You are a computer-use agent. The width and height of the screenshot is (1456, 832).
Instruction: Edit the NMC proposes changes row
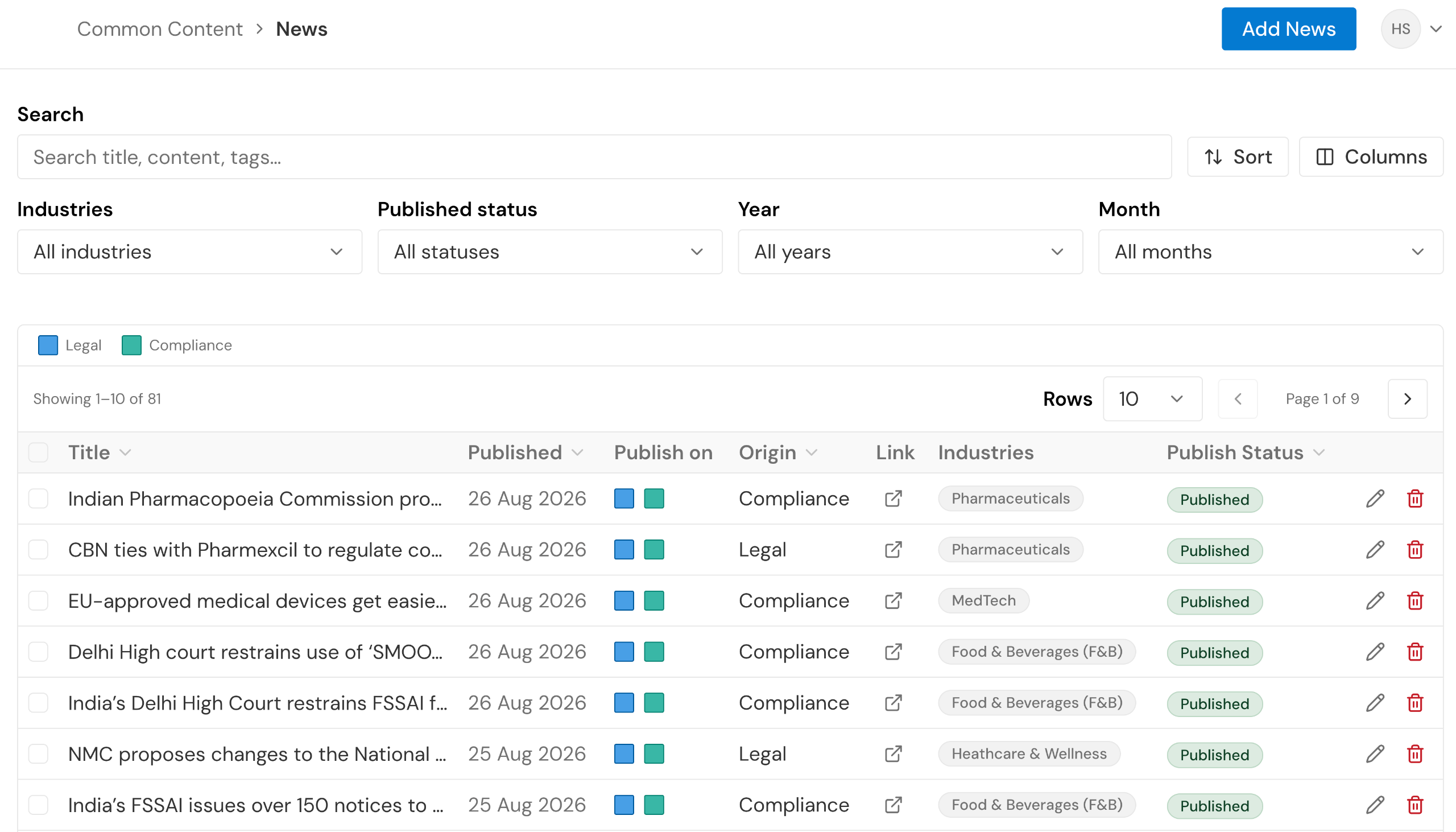click(x=1375, y=753)
